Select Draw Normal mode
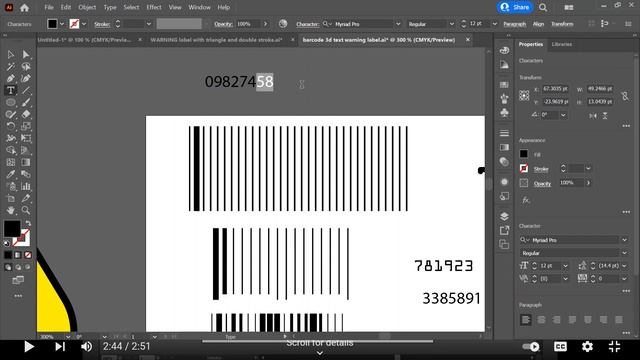 click(x=8, y=267)
